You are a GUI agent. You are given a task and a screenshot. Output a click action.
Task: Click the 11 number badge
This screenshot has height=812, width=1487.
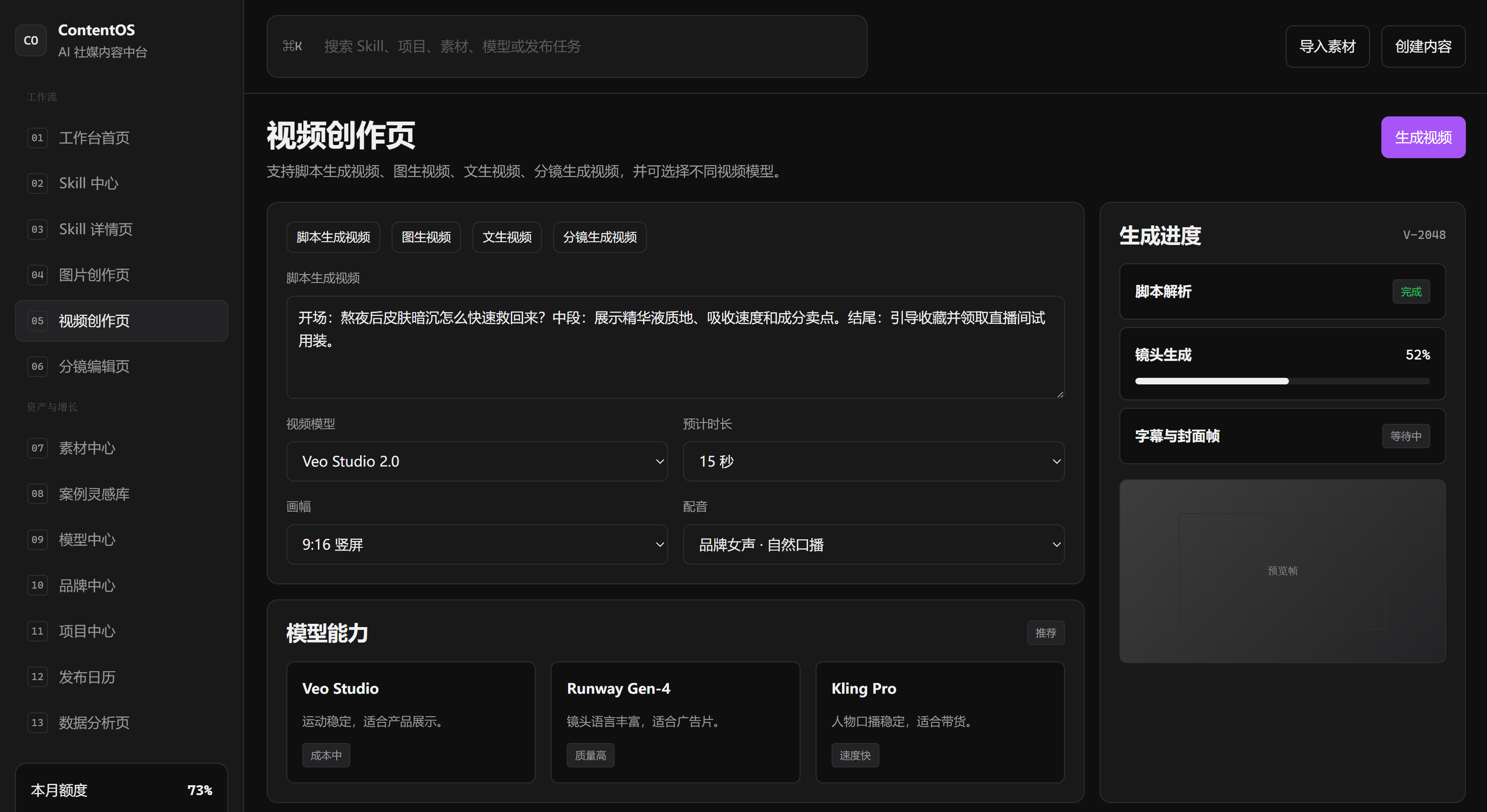38,631
